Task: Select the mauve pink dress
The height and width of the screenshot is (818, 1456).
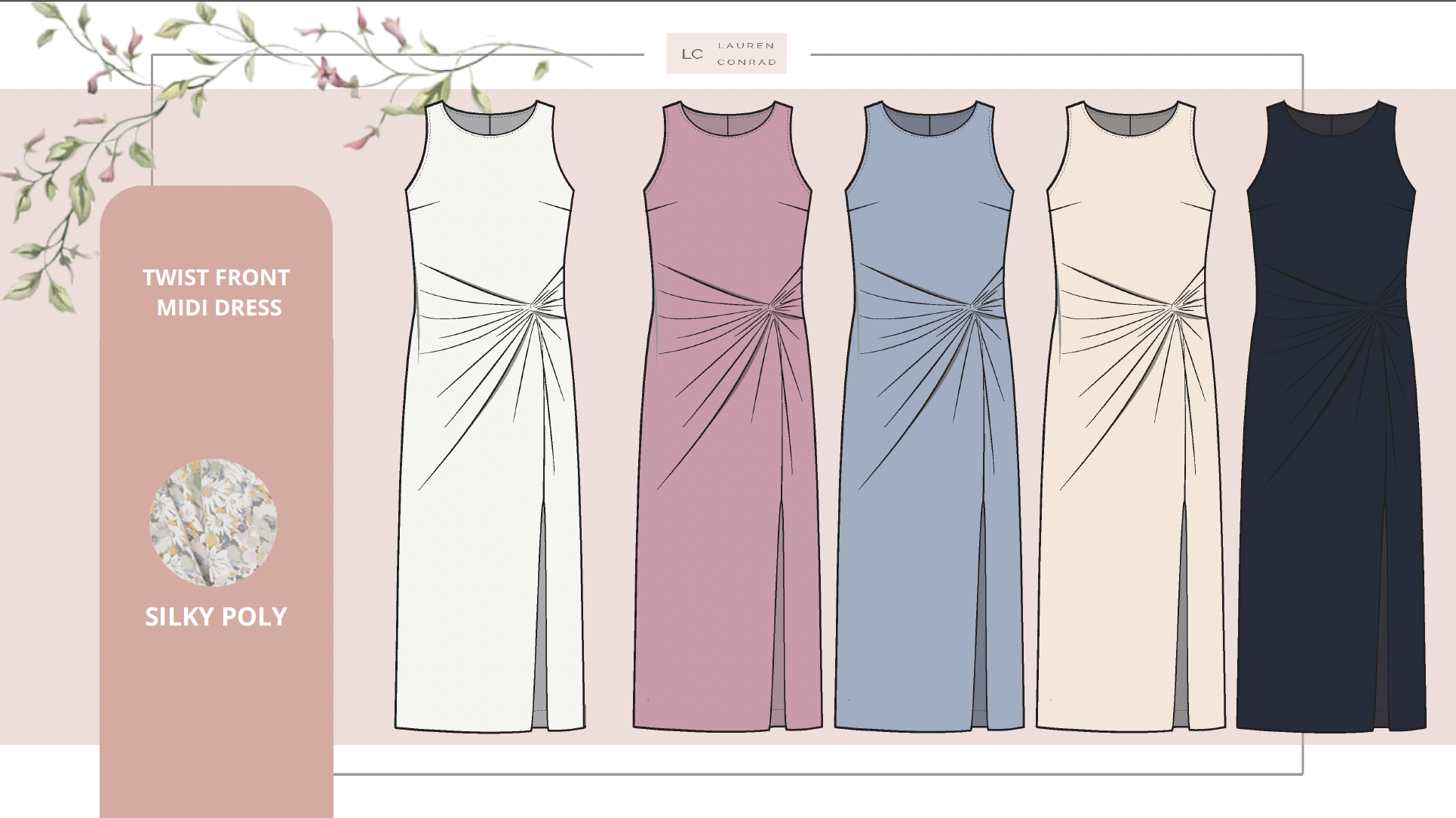Action: [x=726, y=415]
